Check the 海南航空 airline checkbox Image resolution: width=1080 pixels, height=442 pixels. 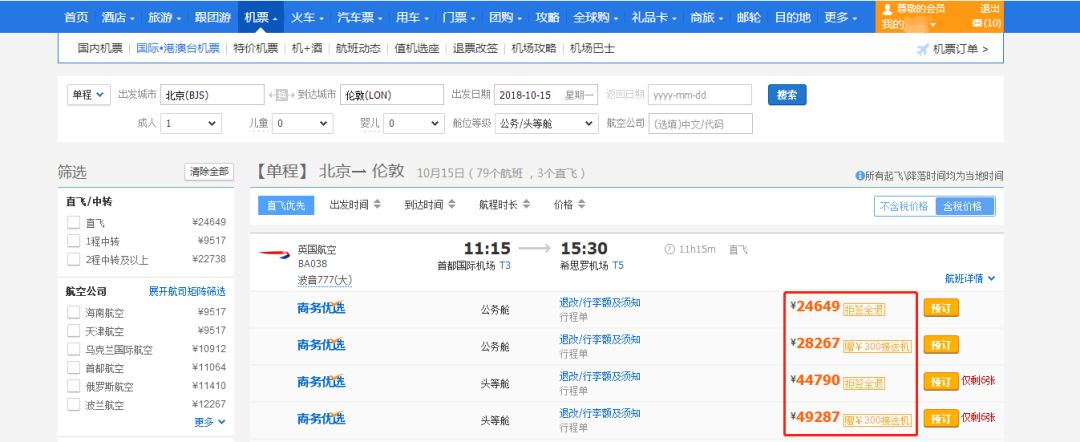73,312
